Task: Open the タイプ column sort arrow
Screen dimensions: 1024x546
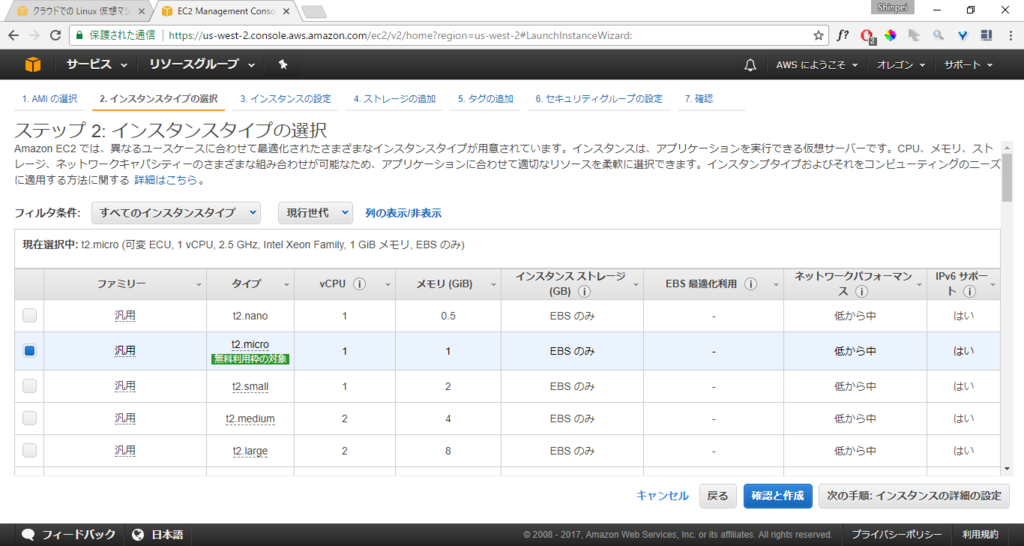Action: [x=287, y=285]
